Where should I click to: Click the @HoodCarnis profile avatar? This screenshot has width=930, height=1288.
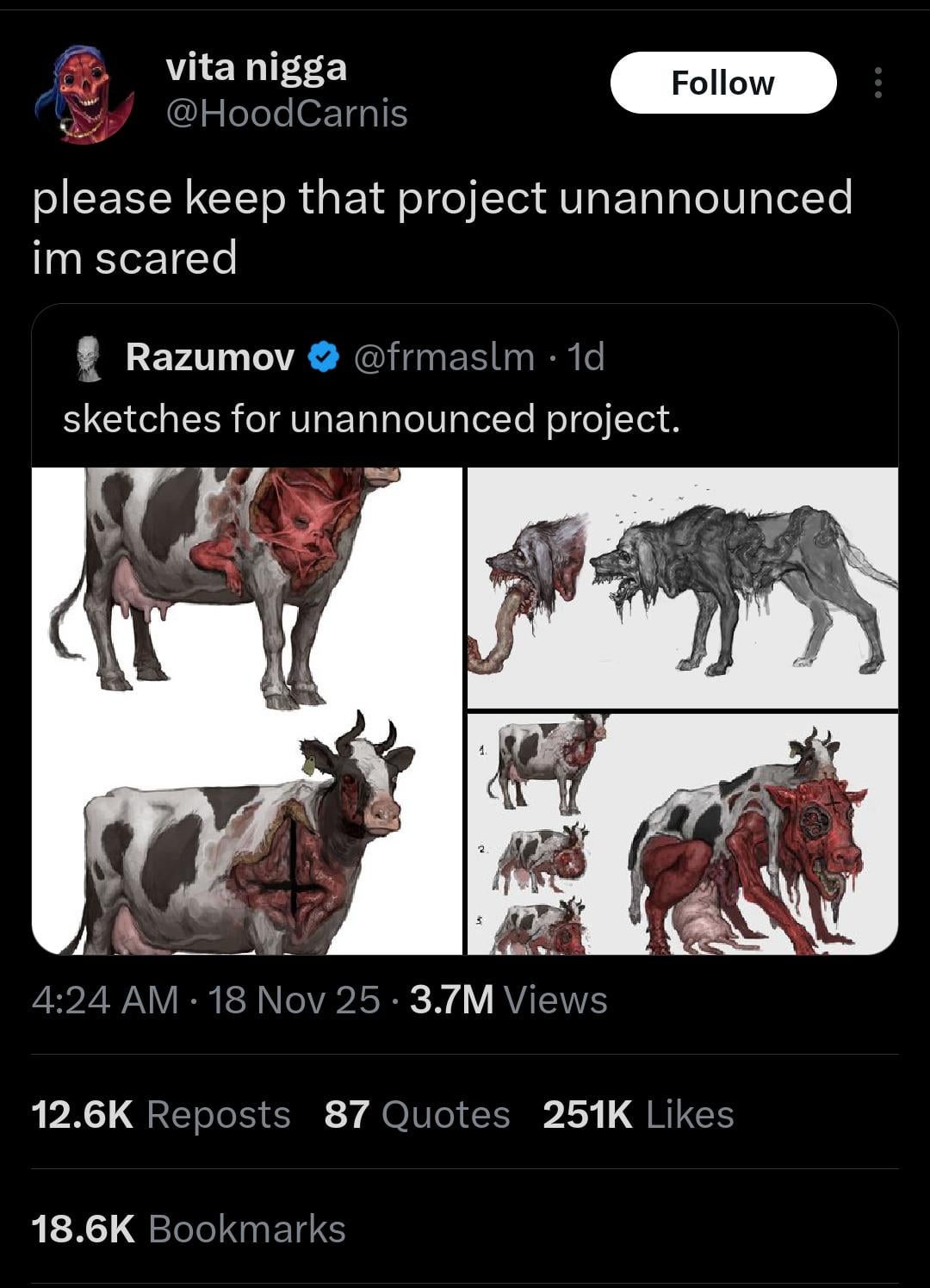pos(84,94)
